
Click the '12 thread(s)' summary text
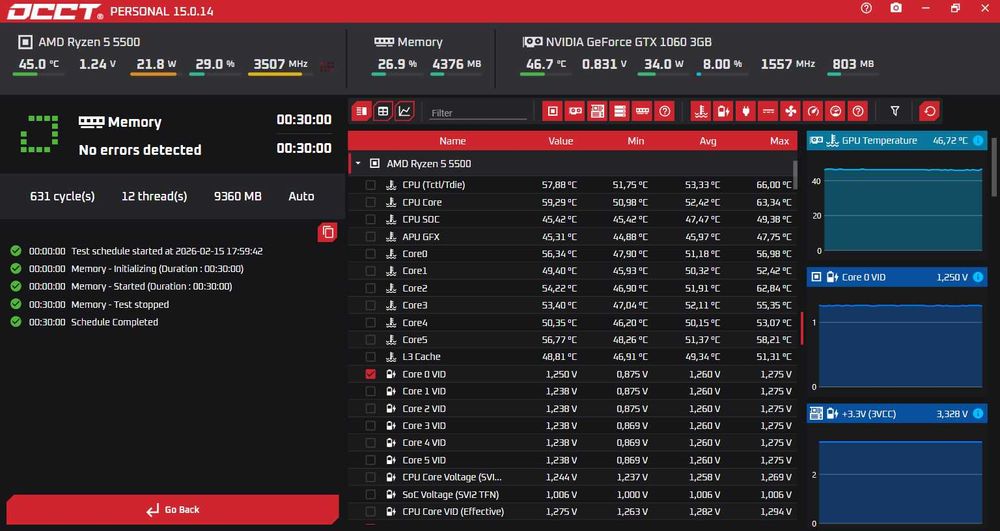[154, 196]
